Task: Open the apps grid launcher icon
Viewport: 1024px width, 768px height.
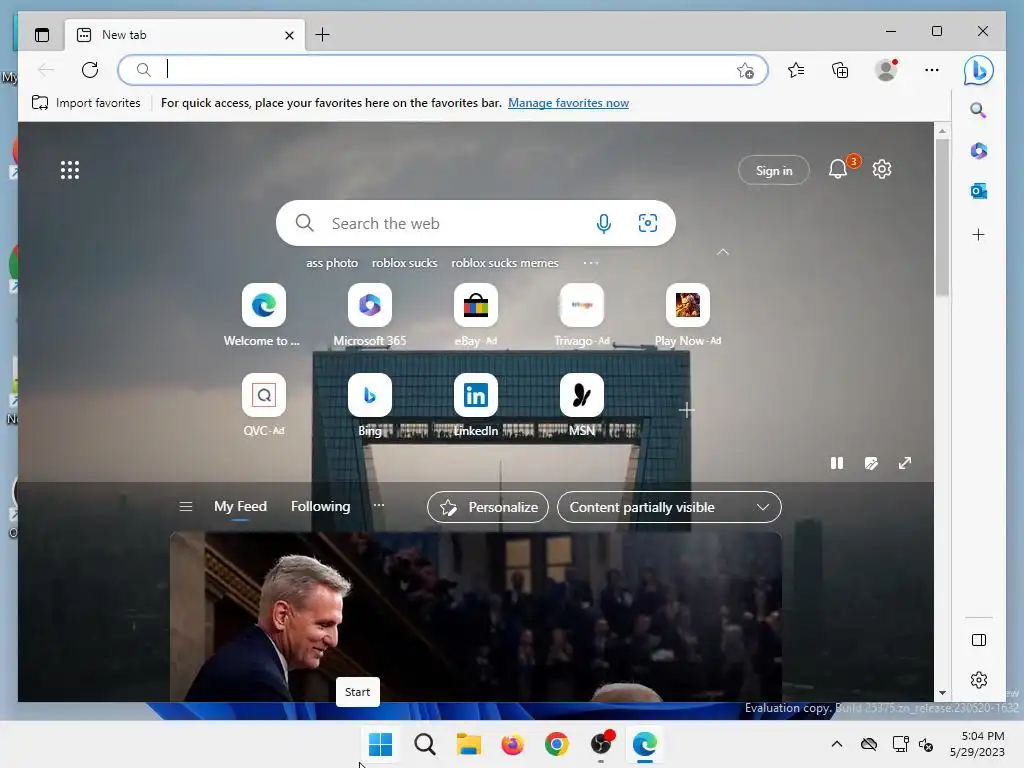Action: 70,170
